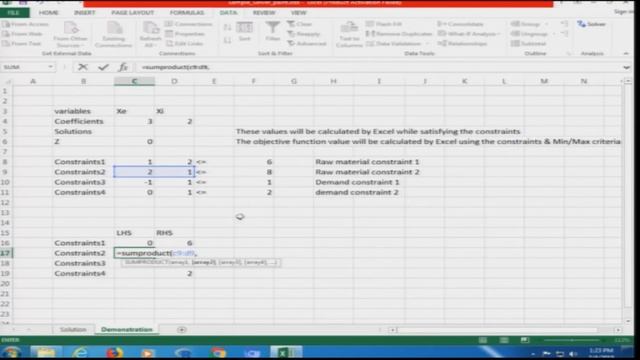Viewport: 640px width, 360px height.
Task: Collapse the ribbon with arrow
Action: (x=626, y=53)
